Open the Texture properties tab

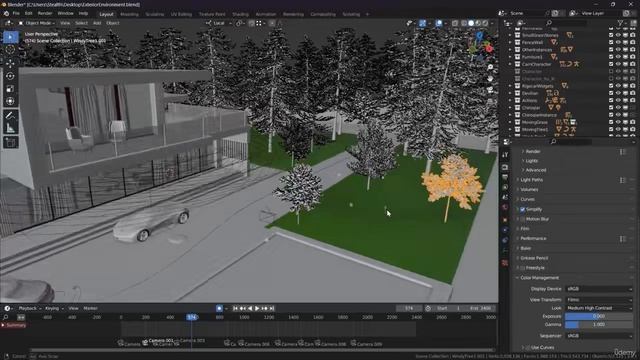point(505,263)
